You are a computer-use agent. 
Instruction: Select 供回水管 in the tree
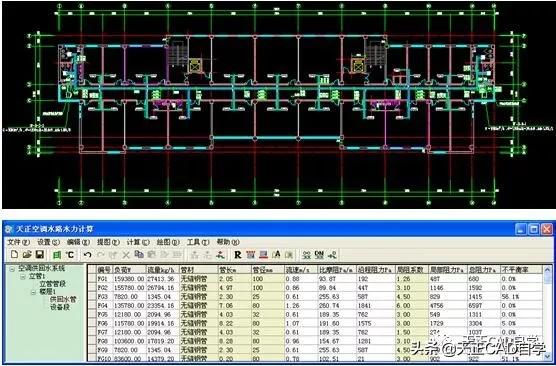pyautogui.click(x=63, y=300)
